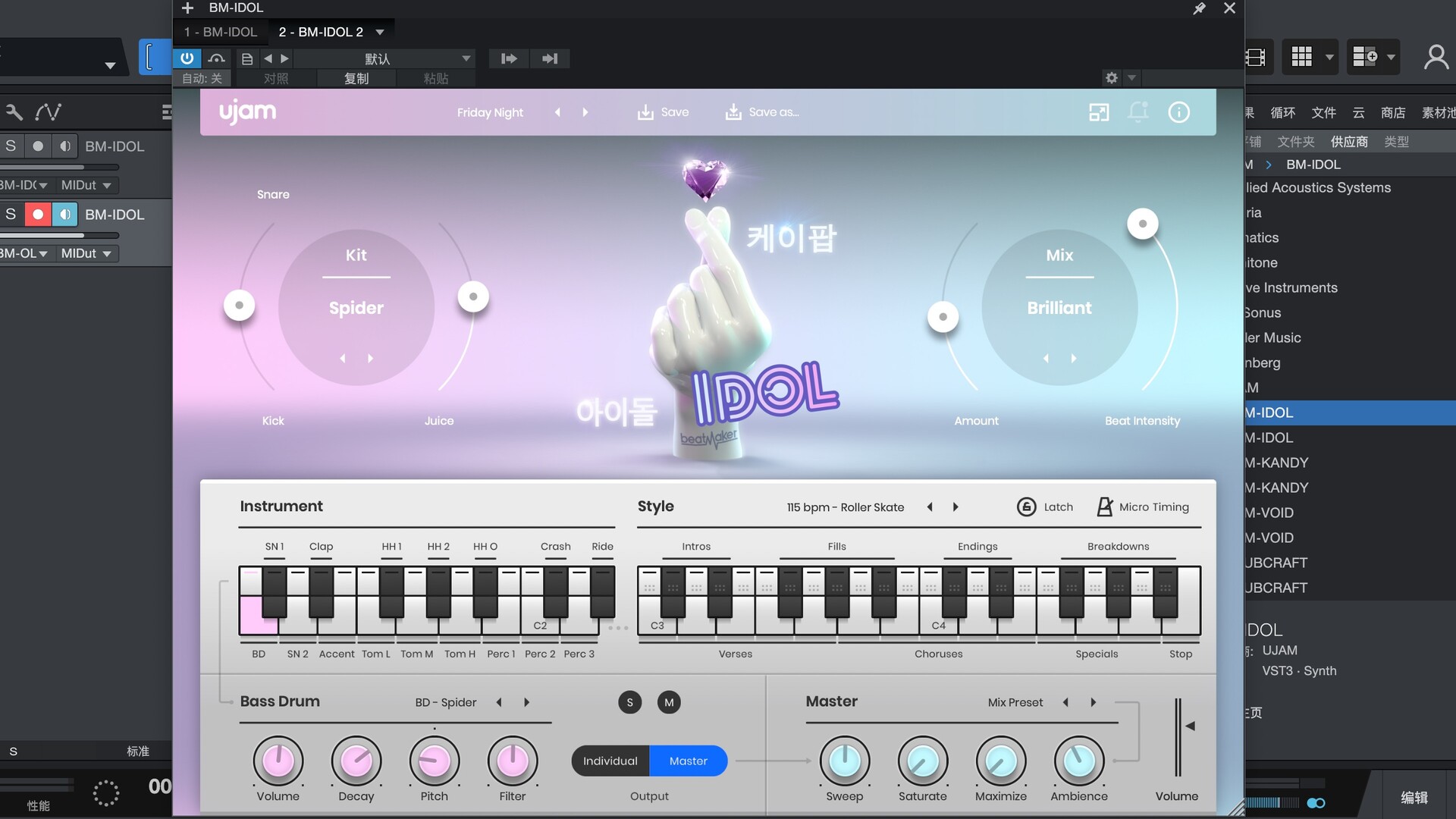Screen dimensions: 1456x819
Task: Select next Master Mix Preset
Action: click(1093, 702)
